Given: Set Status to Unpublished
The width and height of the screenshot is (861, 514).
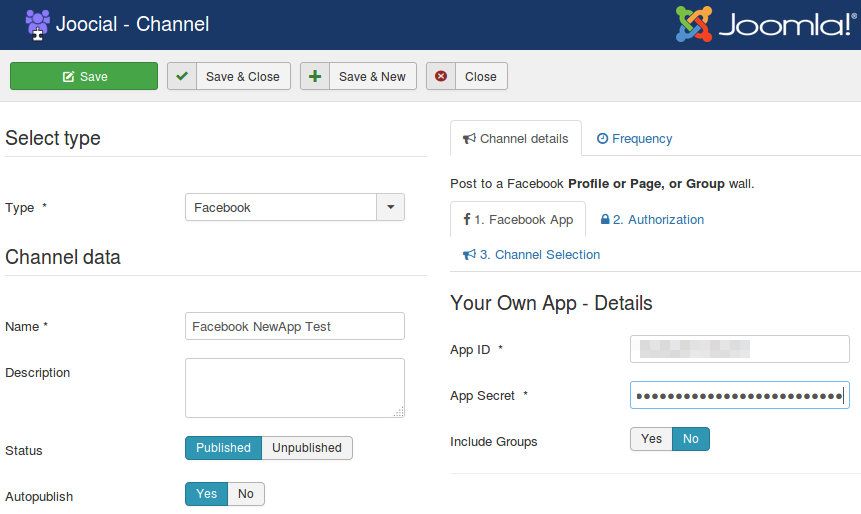Looking at the screenshot, I should coord(307,448).
